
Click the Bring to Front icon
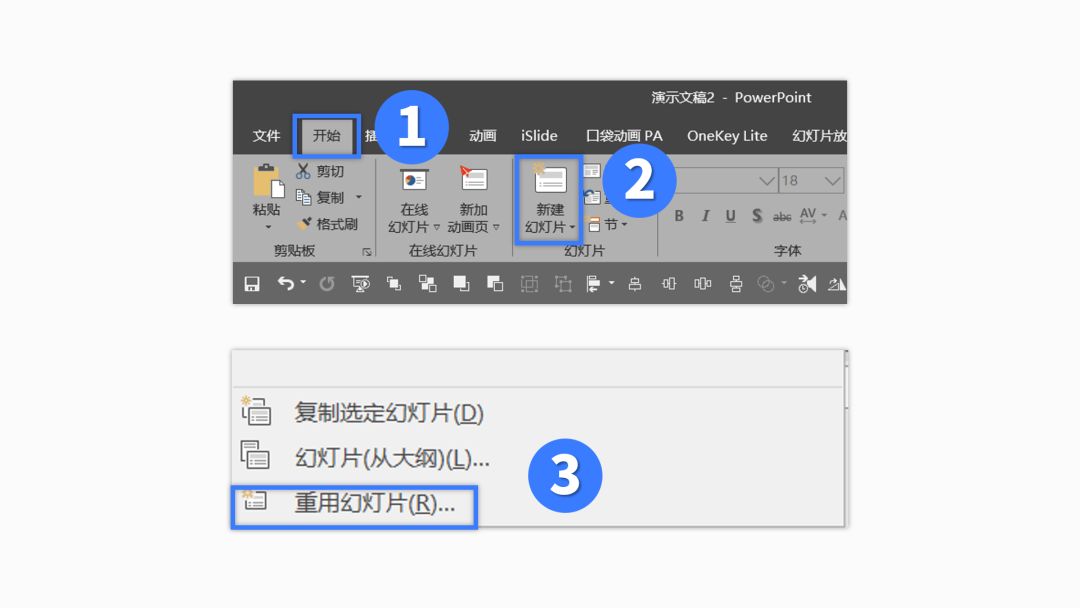pos(461,284)
